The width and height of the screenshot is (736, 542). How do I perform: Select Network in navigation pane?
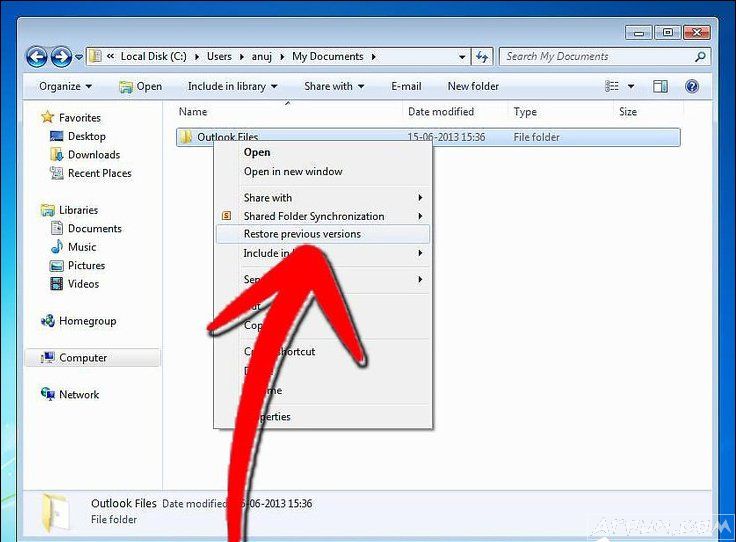[79, 395]
